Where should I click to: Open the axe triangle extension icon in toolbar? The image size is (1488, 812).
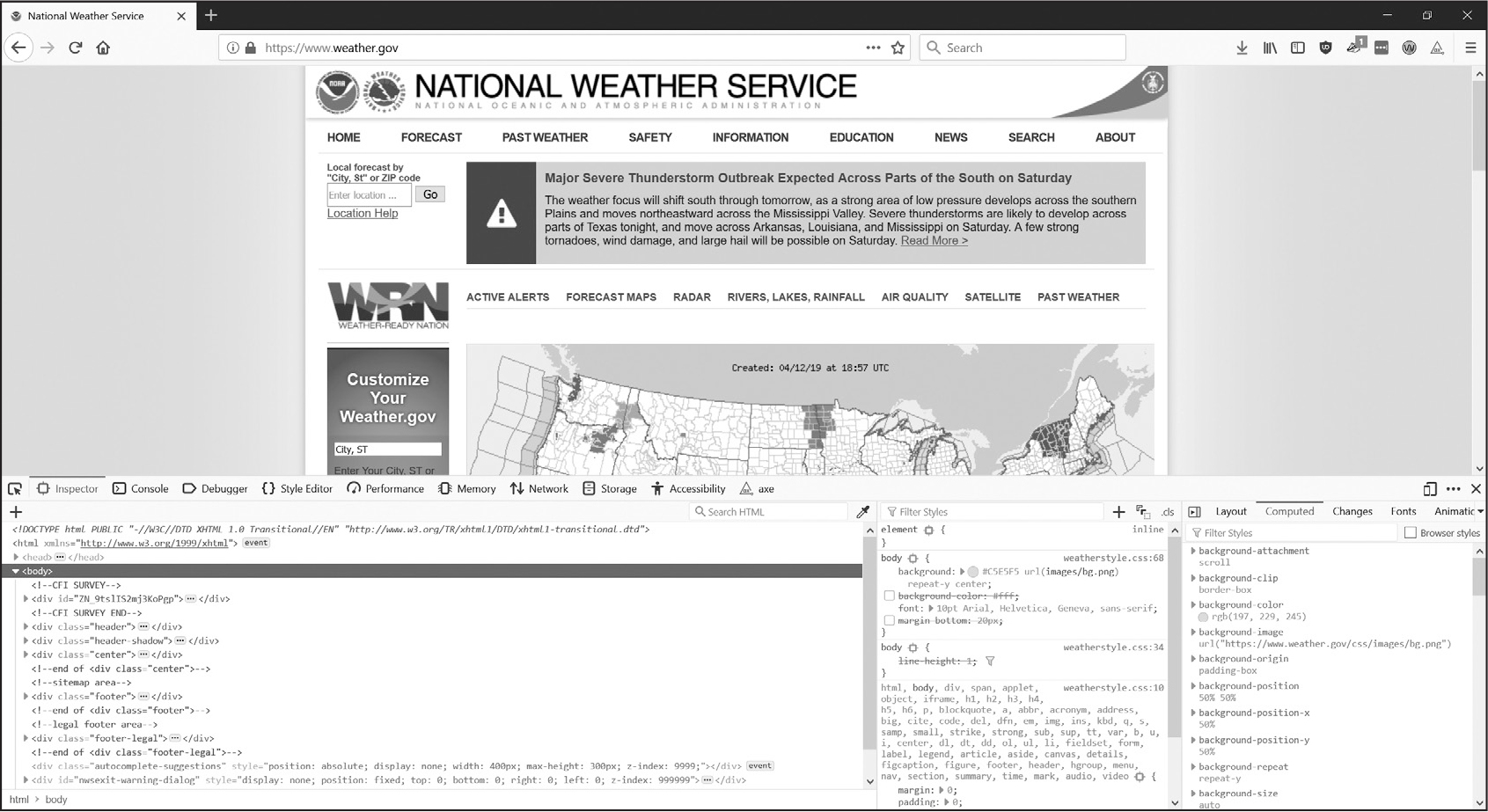(1437, 48)
